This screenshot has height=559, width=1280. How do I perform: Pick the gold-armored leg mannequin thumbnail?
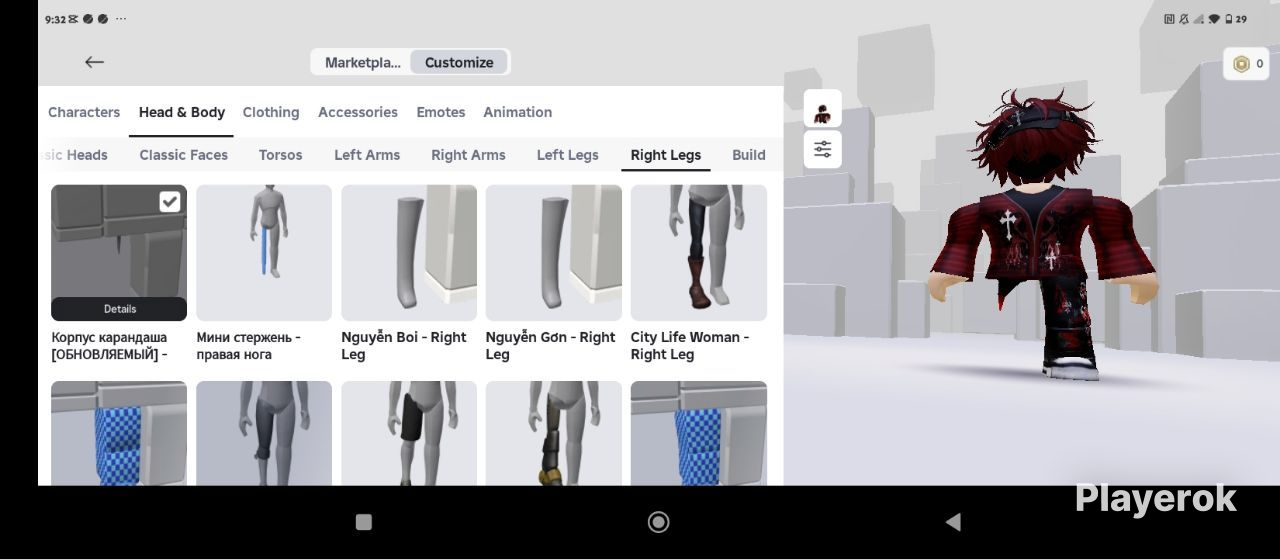554,433
